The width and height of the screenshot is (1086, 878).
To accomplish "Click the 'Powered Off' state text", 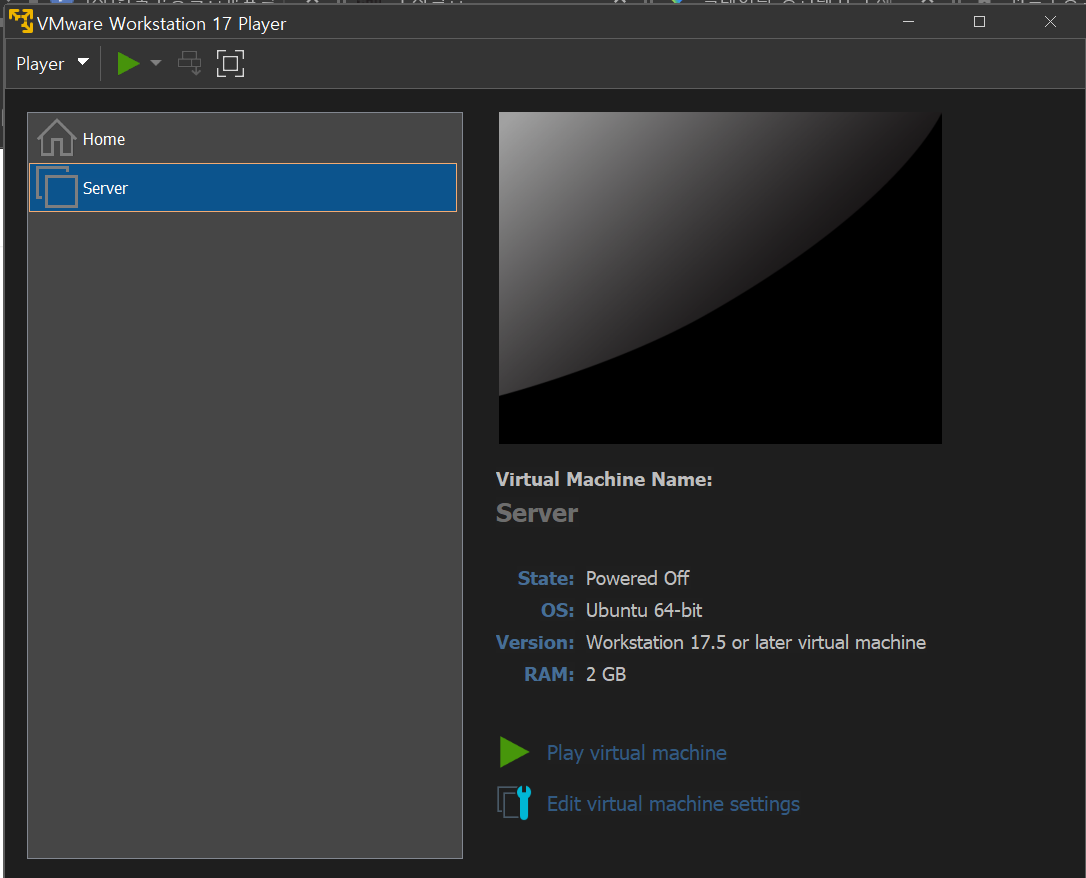I will 637,578.
